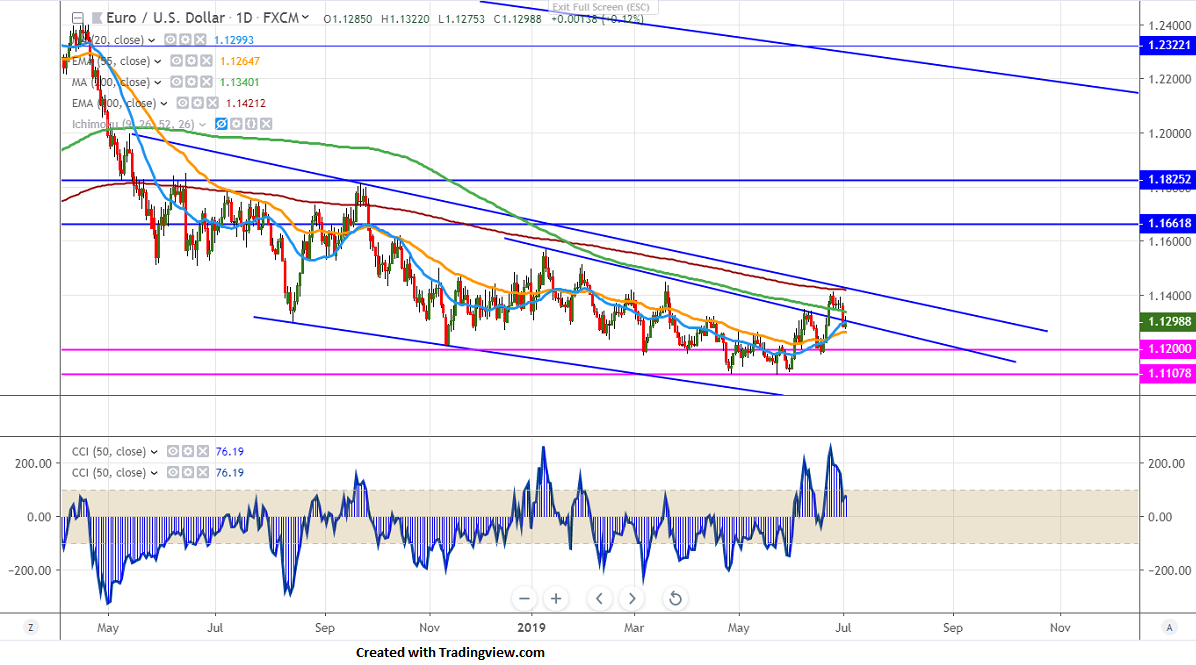Click the flag icon beside Euro / U.S. Dollar
The width and height of the screenshot is (1196, 665).
pos(97,18)
